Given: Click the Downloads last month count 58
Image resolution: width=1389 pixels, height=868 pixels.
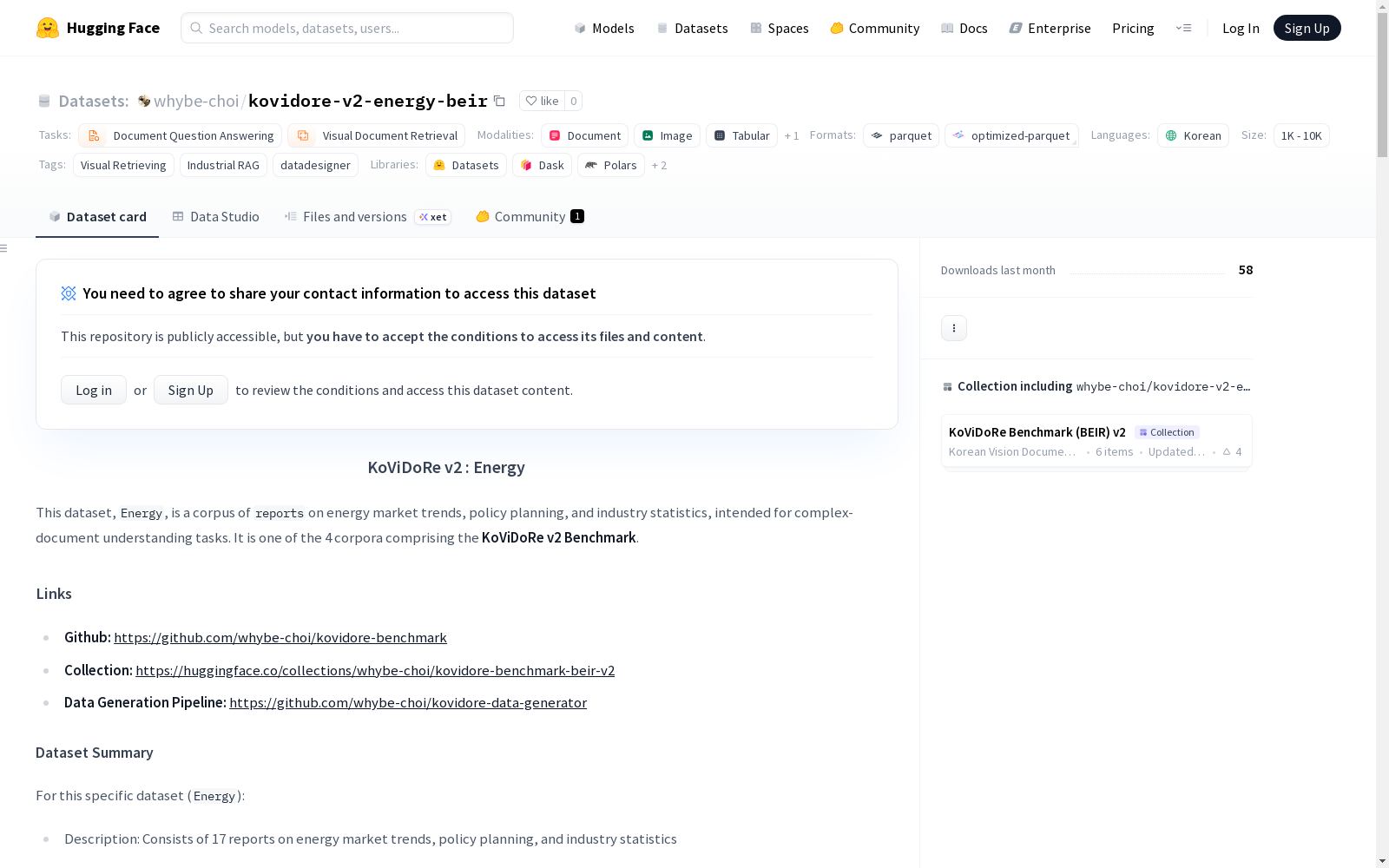Looking at the screenshot, I should (x=1246, y=270).
